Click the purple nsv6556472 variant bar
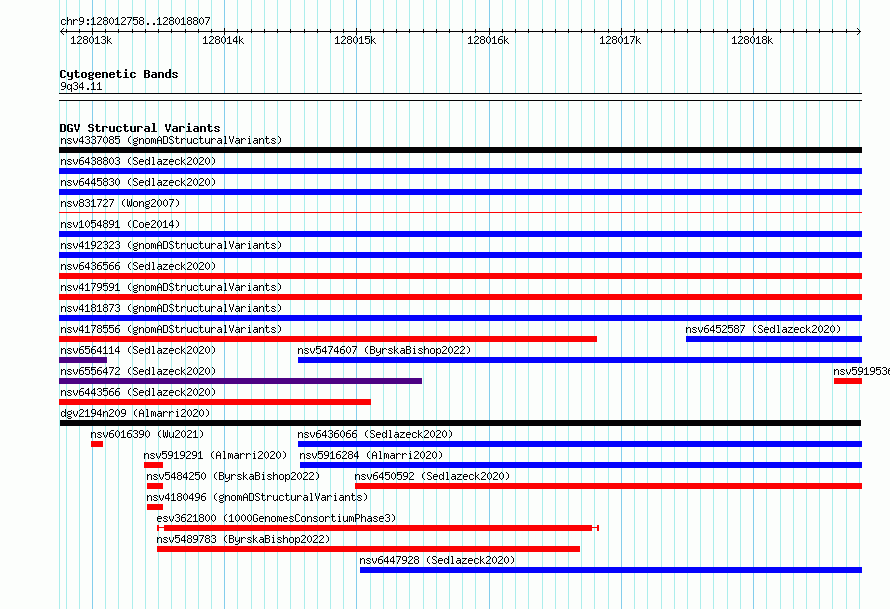Screen dimensions: 890x609 (241, 381)
